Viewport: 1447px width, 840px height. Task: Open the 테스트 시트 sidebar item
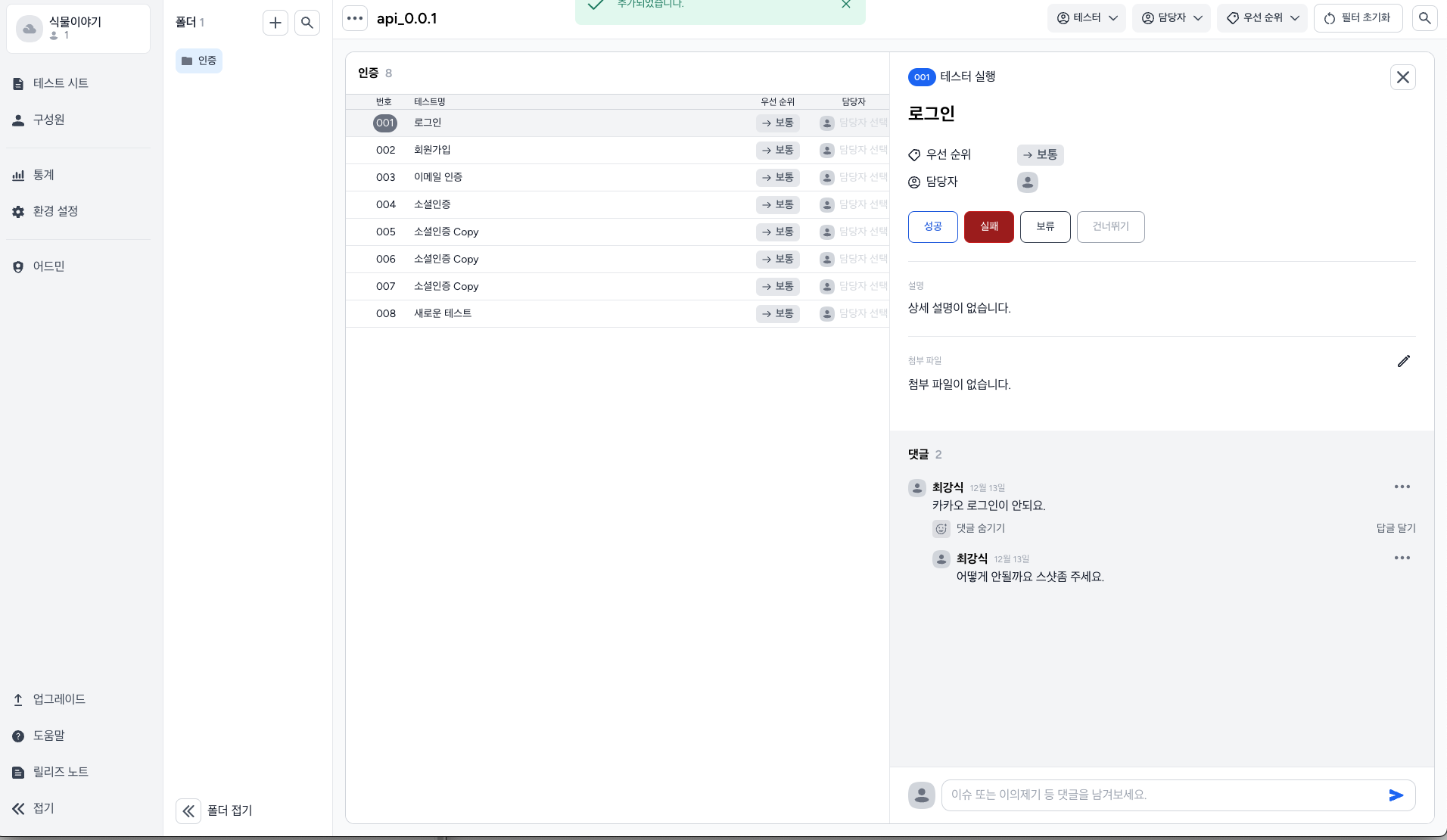pos(61,83)
